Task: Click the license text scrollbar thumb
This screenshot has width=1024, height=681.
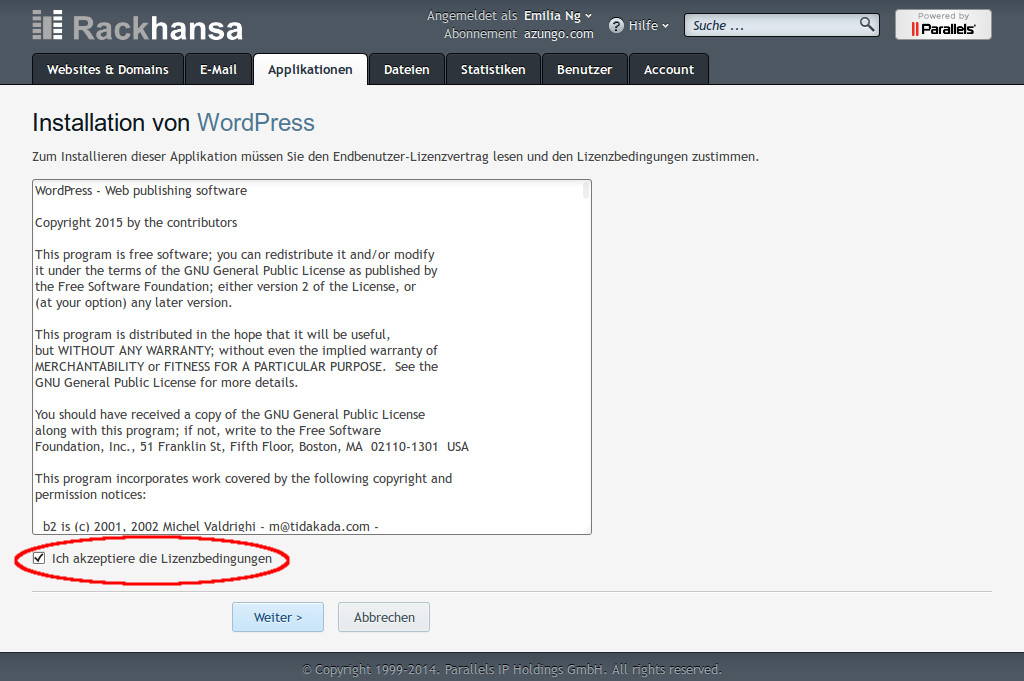Action: pyautogui.click(x=586, y=190)
